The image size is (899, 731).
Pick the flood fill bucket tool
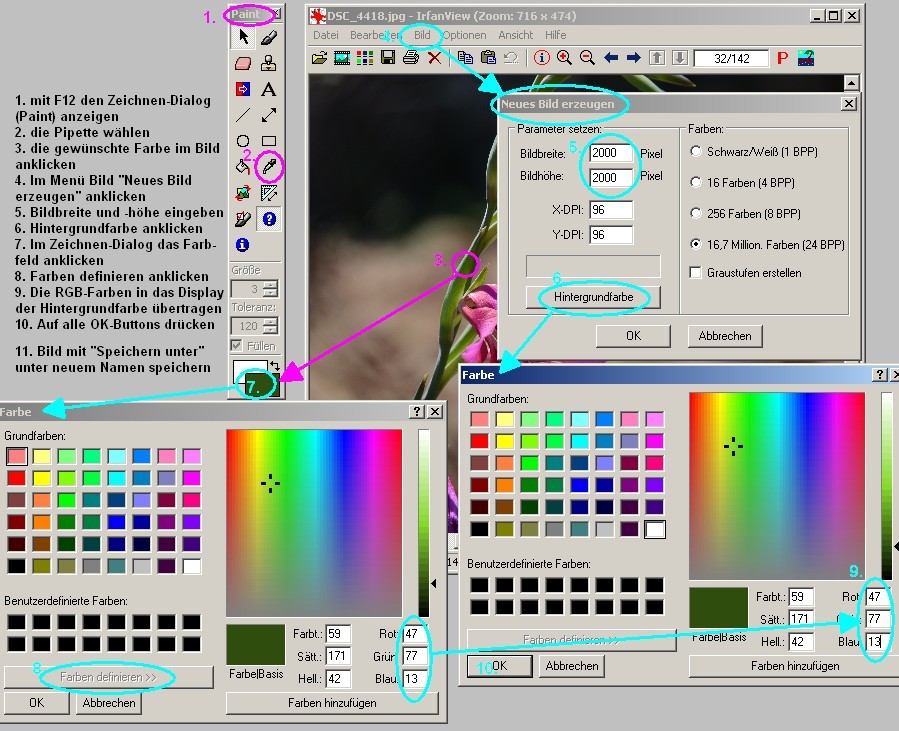[243, 166]
